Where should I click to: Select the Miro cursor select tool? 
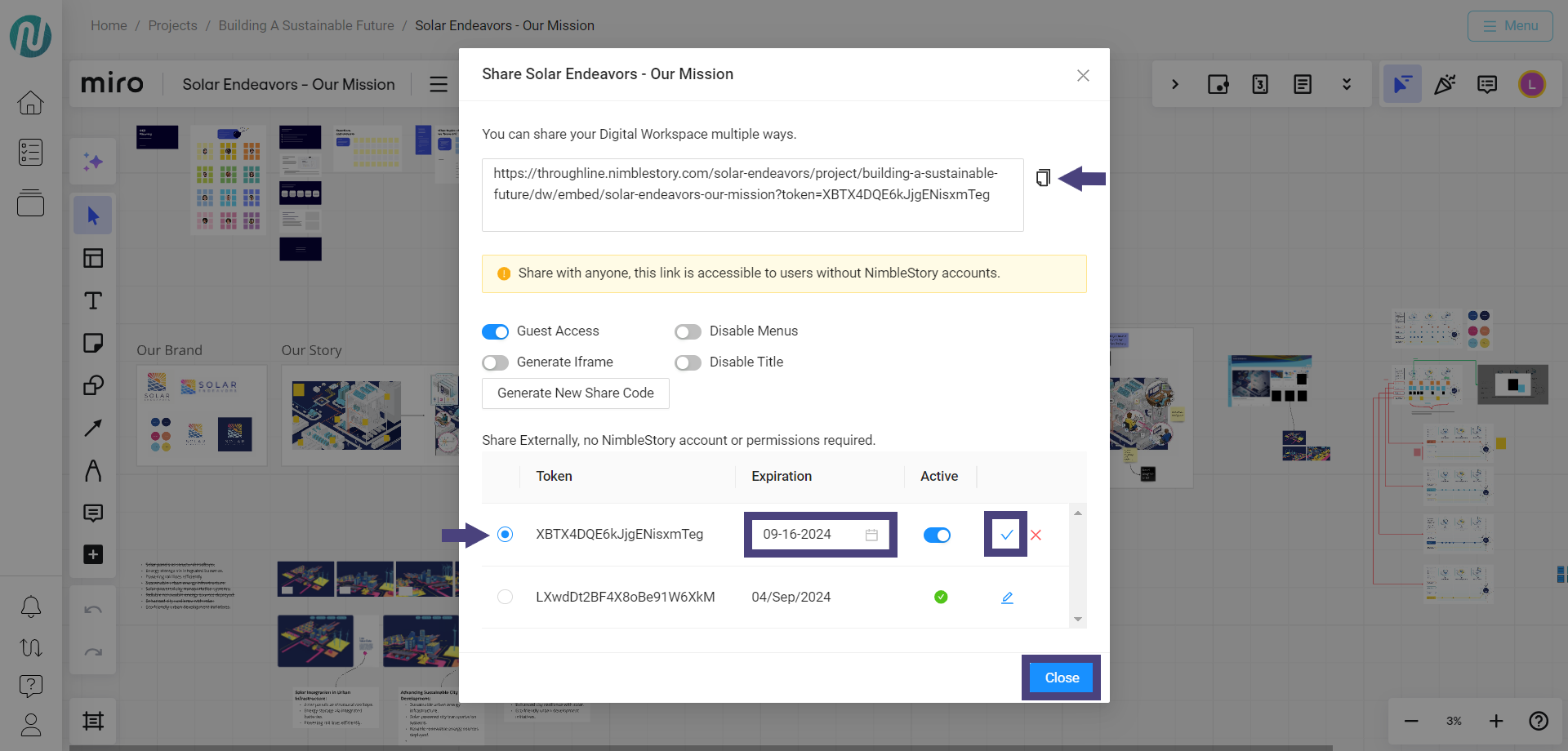(x=93, y=216)
